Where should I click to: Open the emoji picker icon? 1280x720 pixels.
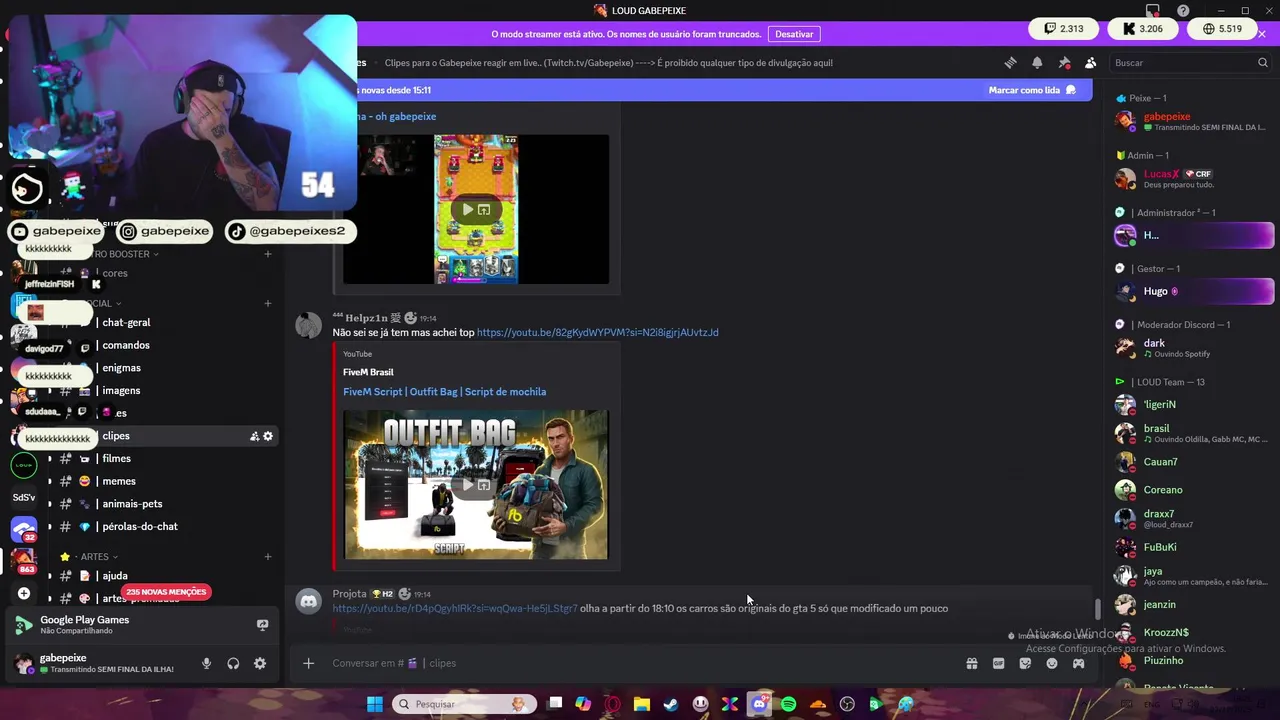point(1052,663)
